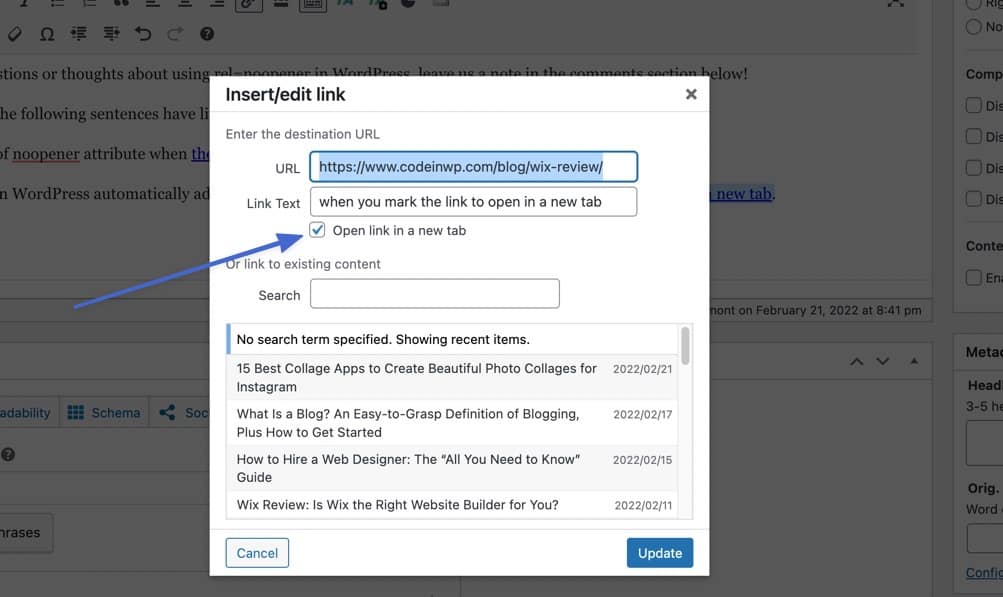Screen dimensions: 1003x597
Task: Switch to the Readability tab
Action: pos(25,412)
